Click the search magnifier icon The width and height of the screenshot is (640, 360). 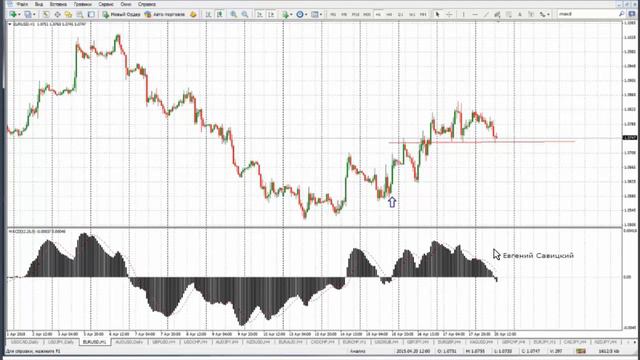622,14
